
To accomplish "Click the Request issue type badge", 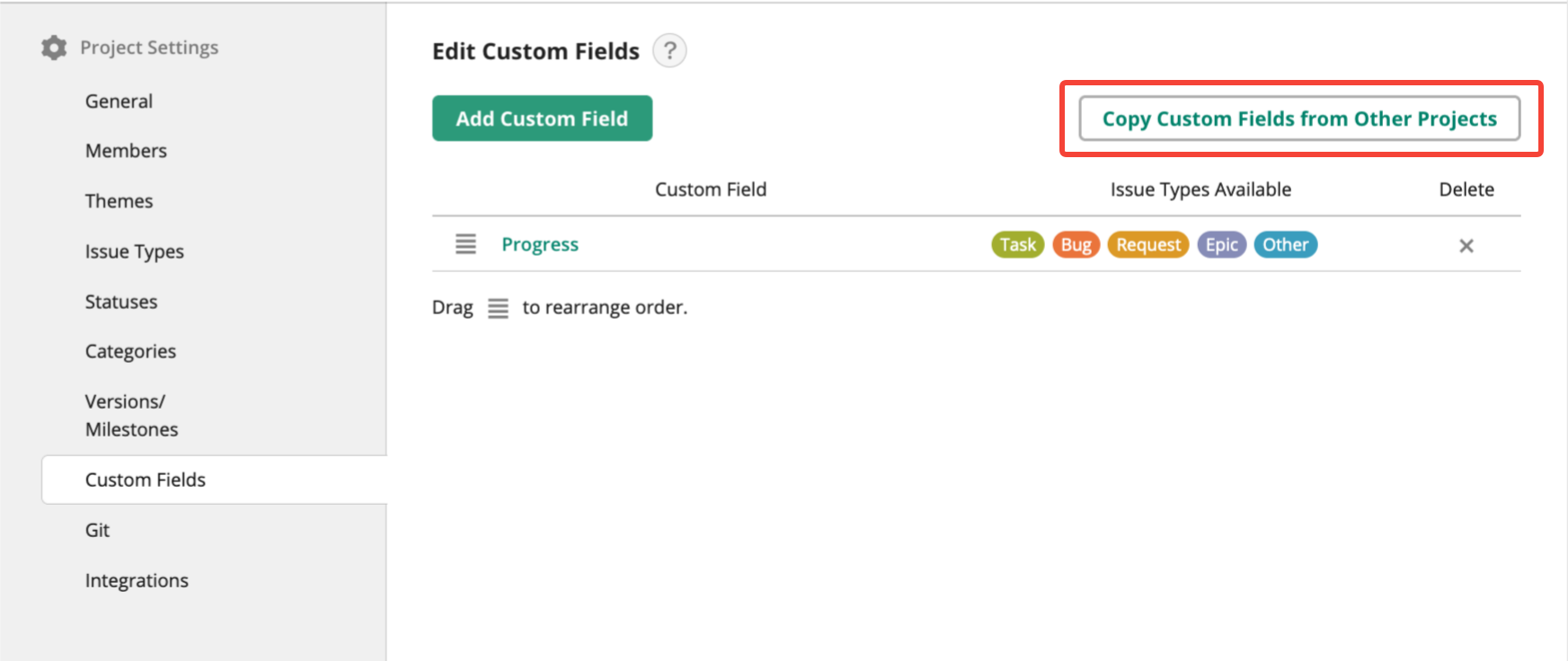I will 1147,244.
